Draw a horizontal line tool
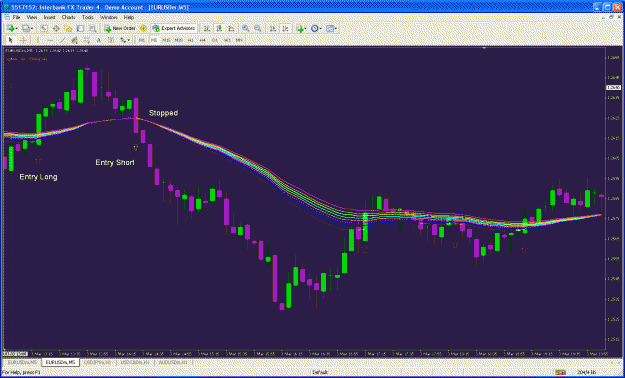 point(50,40)
